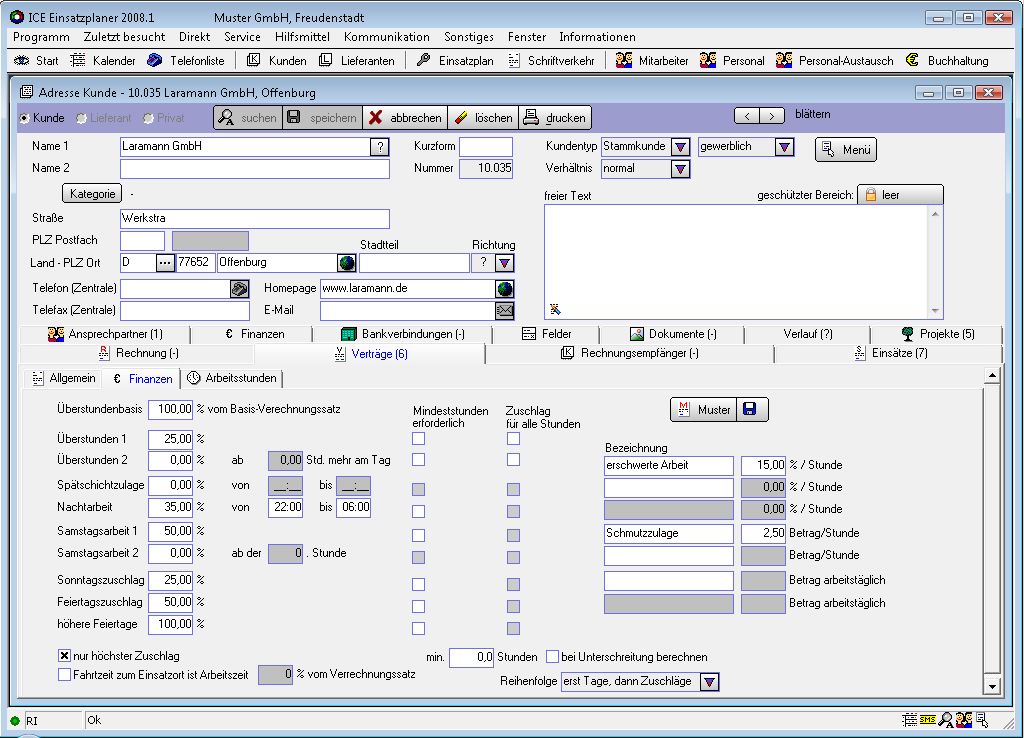Click the vertical scrollbar down arrow of contract panel
Screen dimensions: 1024x738
[992, 687]
